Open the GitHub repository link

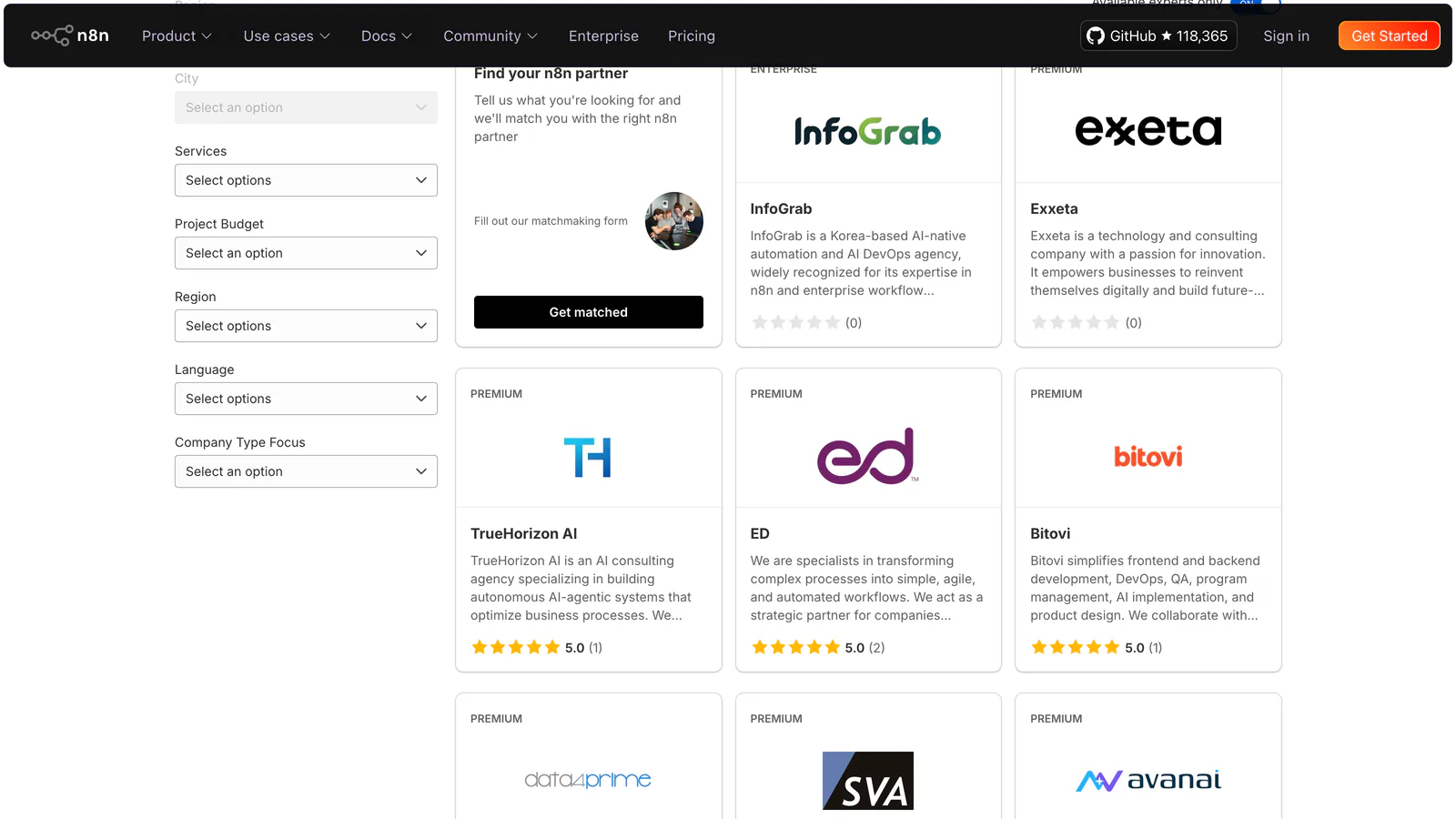coord(1158,35)
